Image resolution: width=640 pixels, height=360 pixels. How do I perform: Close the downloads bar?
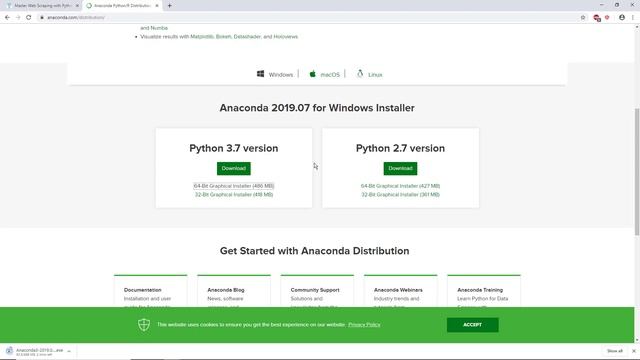pyautogui.click(x=633, y=351)
